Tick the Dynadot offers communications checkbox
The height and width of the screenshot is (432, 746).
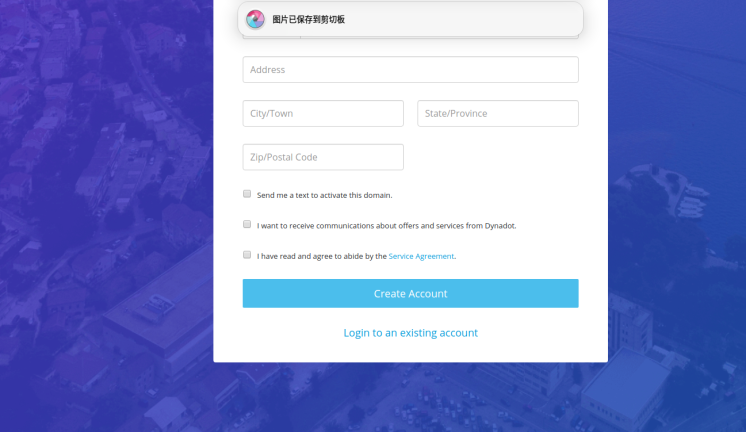(247, 225)
